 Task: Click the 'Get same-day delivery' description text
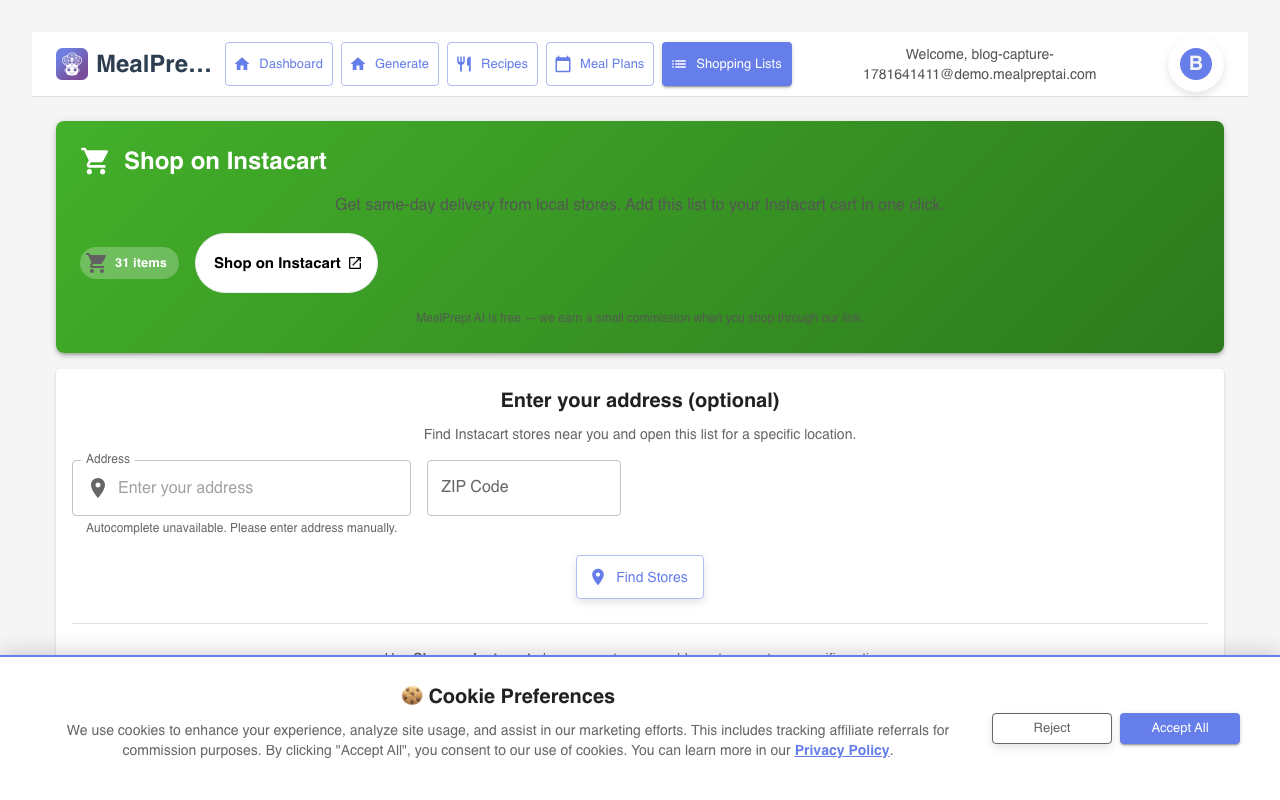[x=640, y=204]
